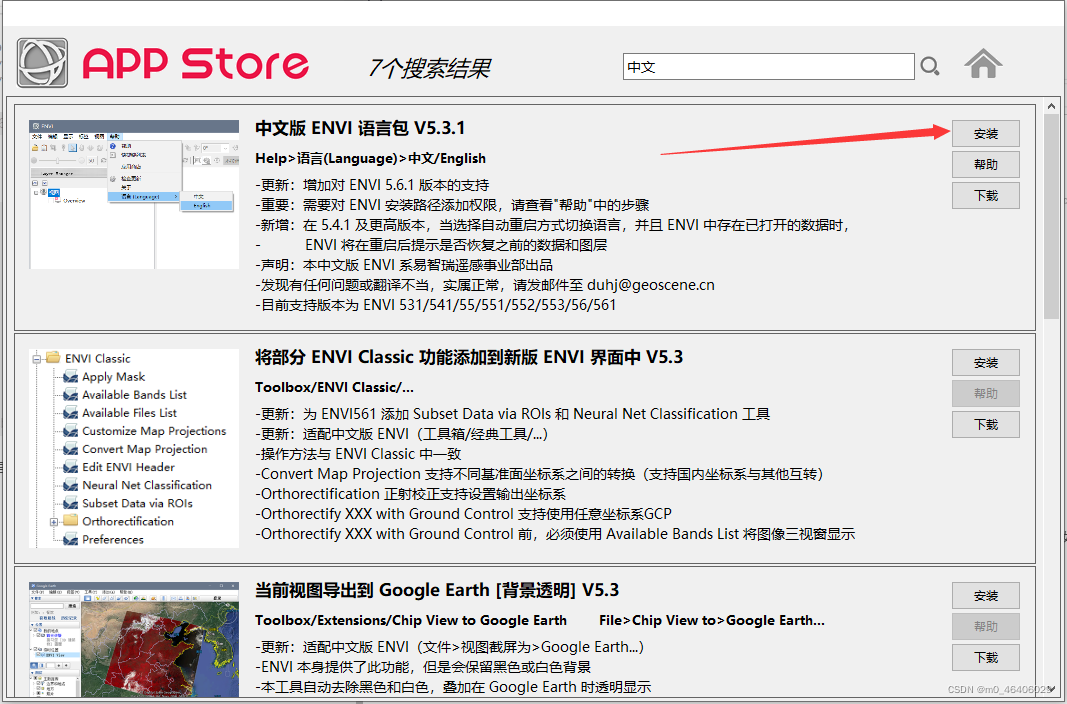
Task: Open the ENVI Classic tree preview thumbnail
Action: [134, 448]
